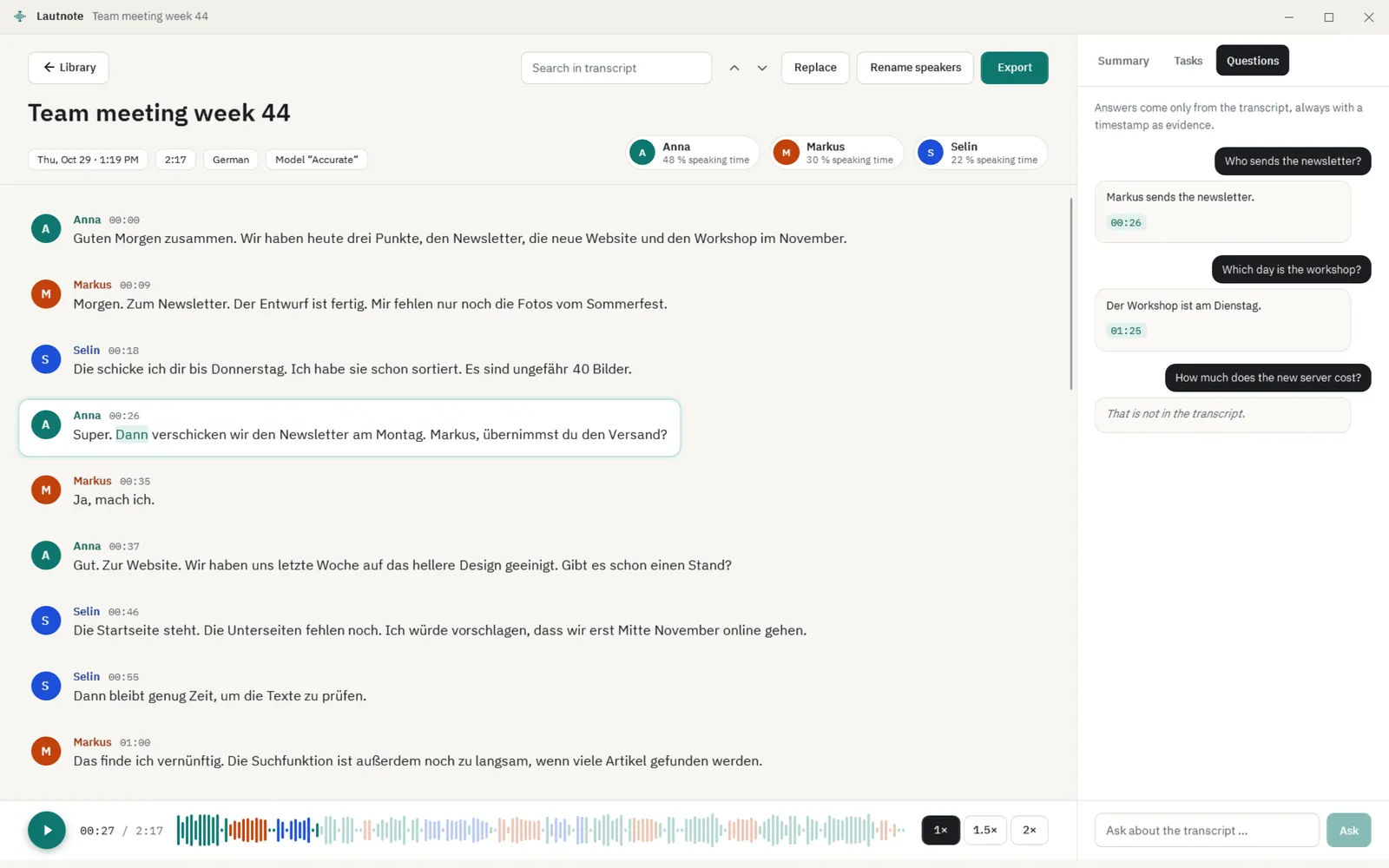The image size is (1389, 868).
Task: Play the audio recording
Action: pyautogui.click(x=47, y=831)
